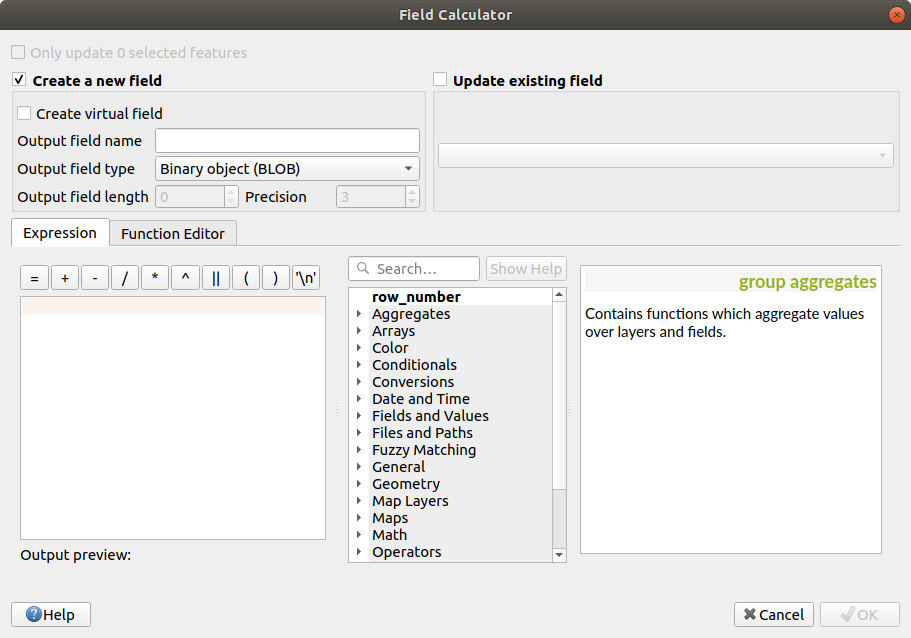Select the Expression tab
This screenshot has width=911, height=638.
point(60,233)
